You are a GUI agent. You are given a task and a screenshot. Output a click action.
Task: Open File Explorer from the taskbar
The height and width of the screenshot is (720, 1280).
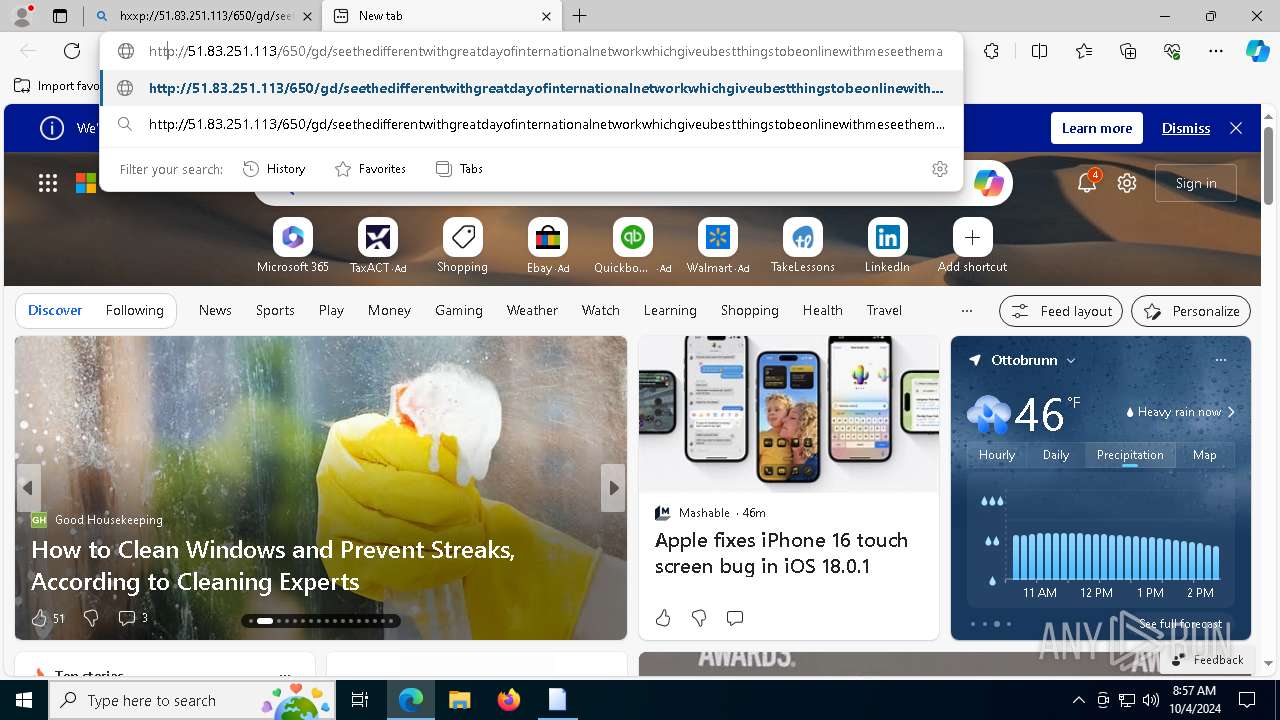(459, 700)
